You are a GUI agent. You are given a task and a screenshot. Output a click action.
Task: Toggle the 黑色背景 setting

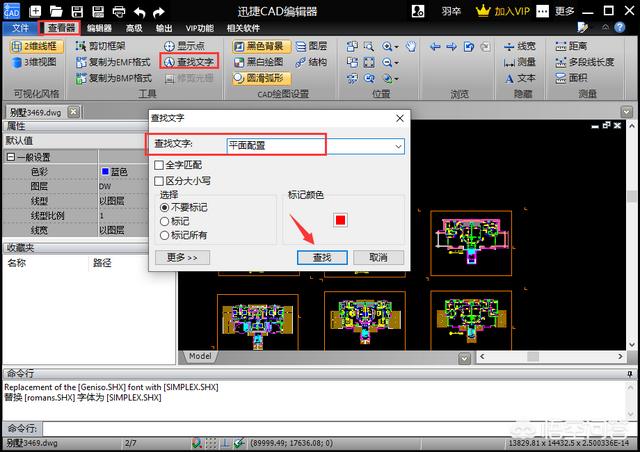(261, 46)
